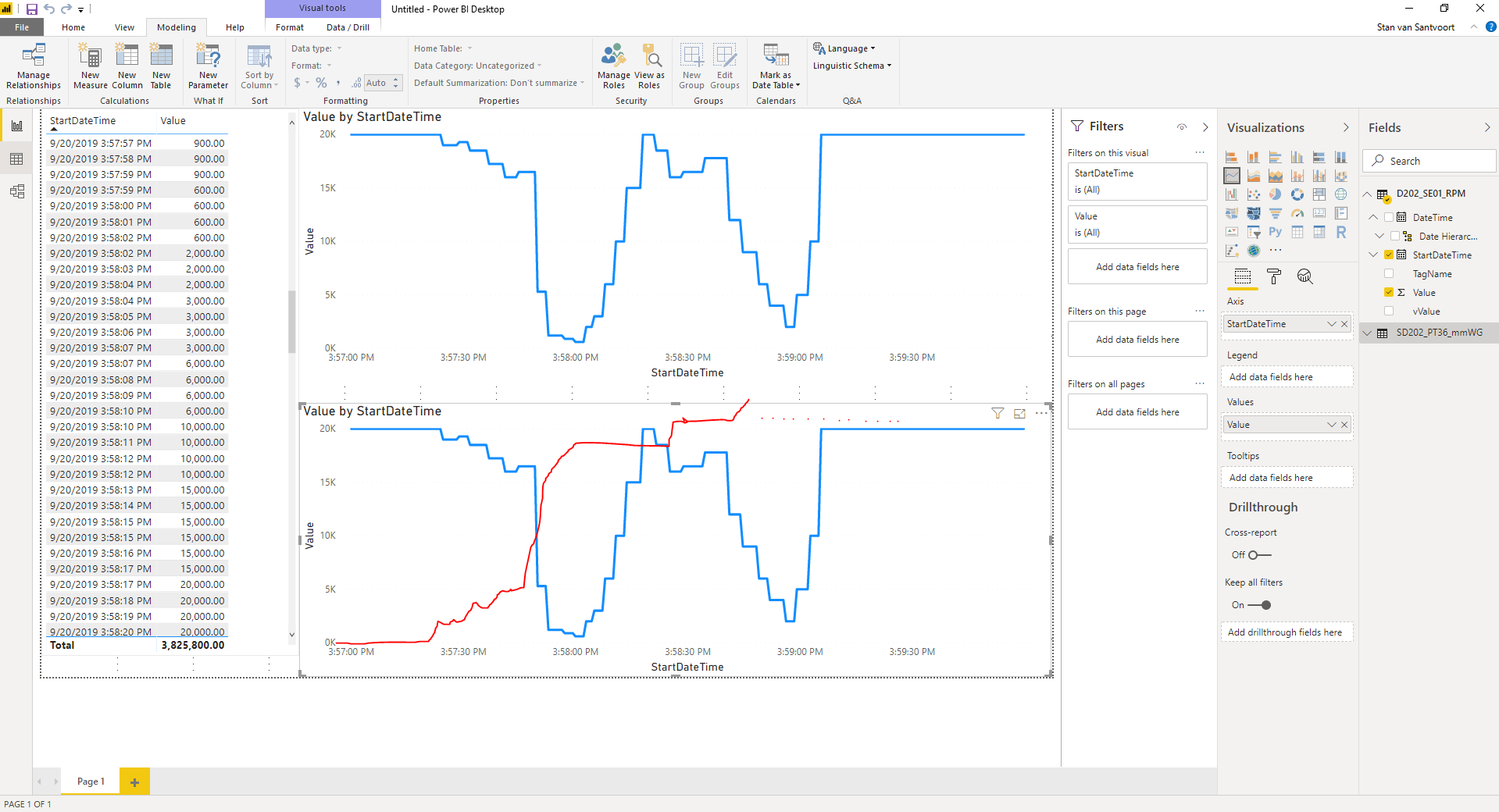Image resolution: width=1499 pixels, height=812 pixels.
Task: Expand the Date Hierarchy node
Action: click(x=1379, y=236)
